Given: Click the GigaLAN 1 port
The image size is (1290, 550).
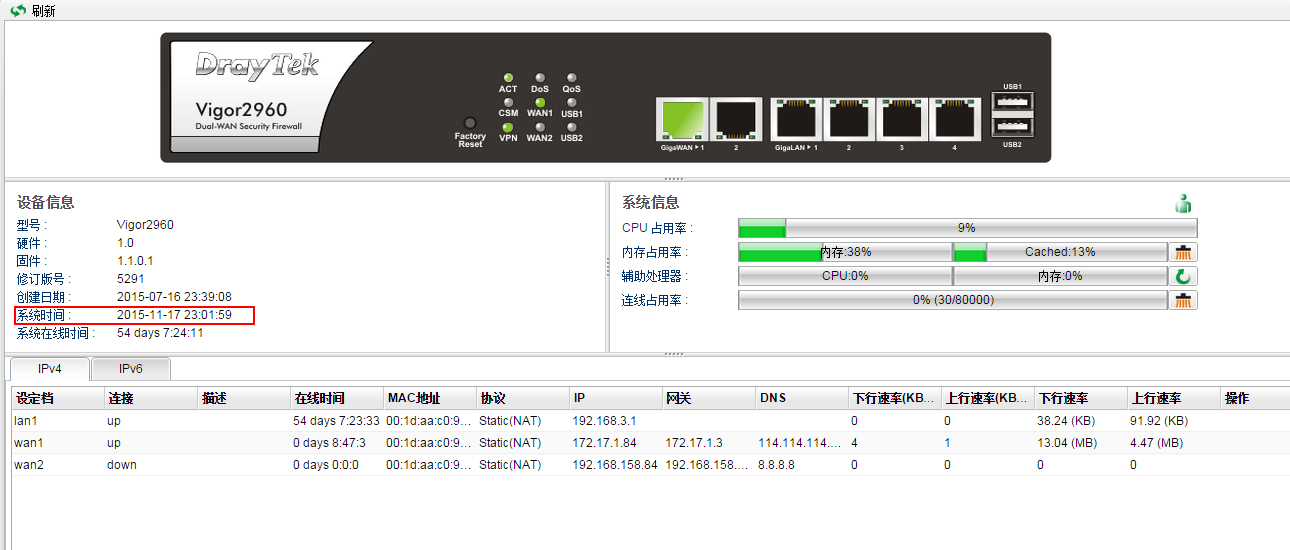Looking at the screenshot, I should (x=796, y=120).
